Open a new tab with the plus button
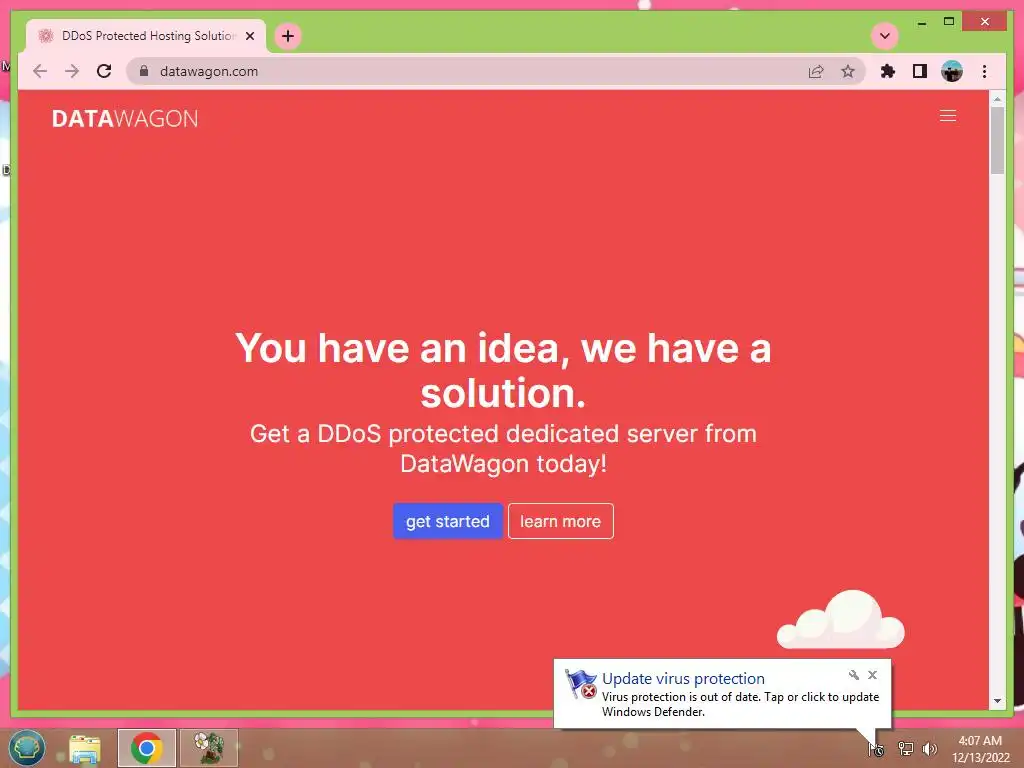 tap(288, 36)
